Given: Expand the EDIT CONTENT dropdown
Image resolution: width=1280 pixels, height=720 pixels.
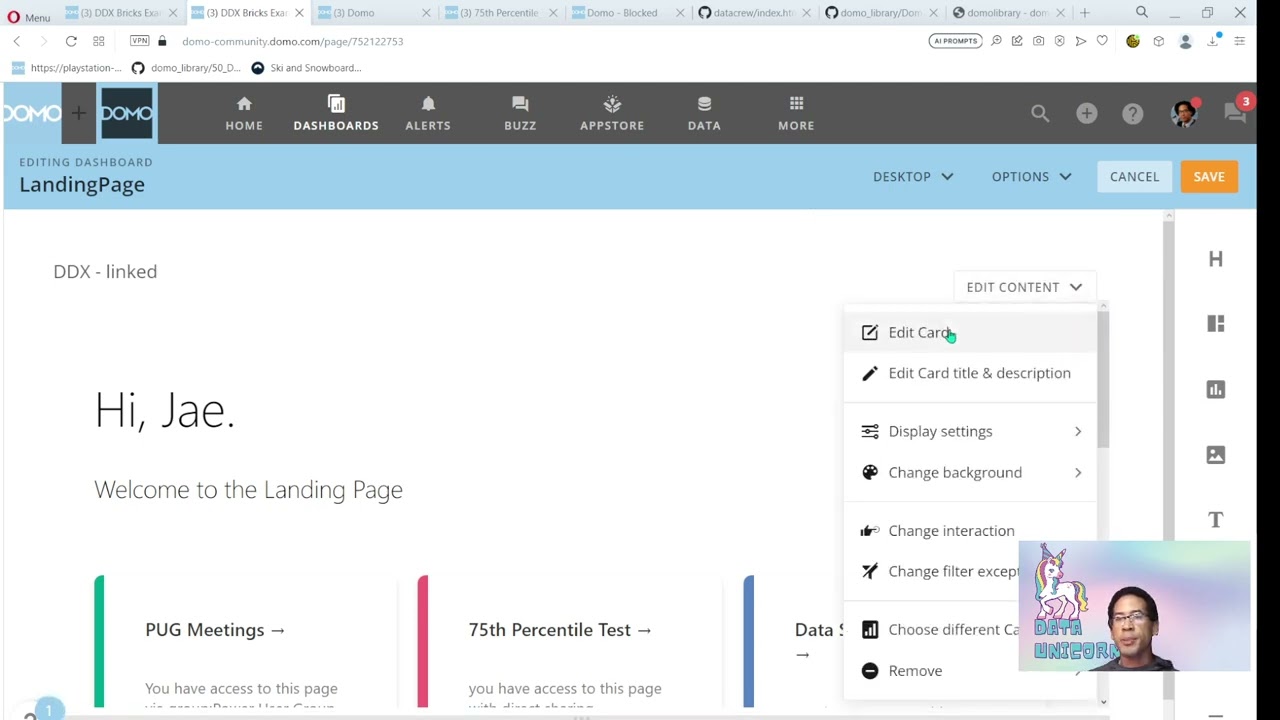Looking at the screenshot, I should coord(1024,287).
